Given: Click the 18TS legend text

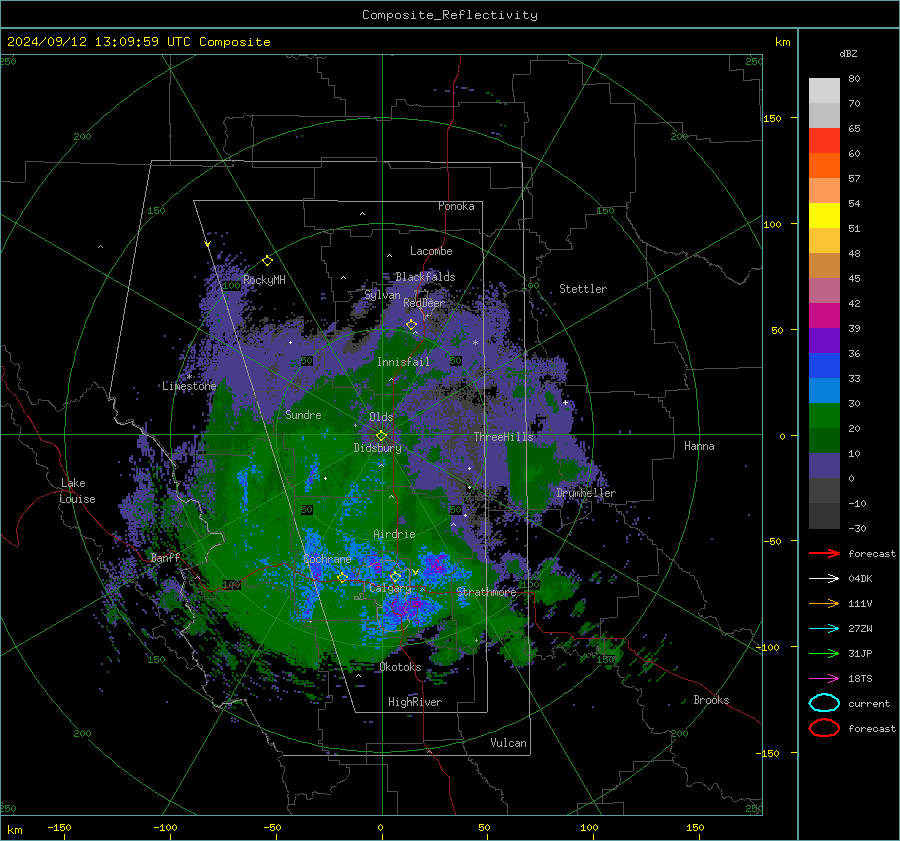Looking at the screenshot, I should click(860, 678).
